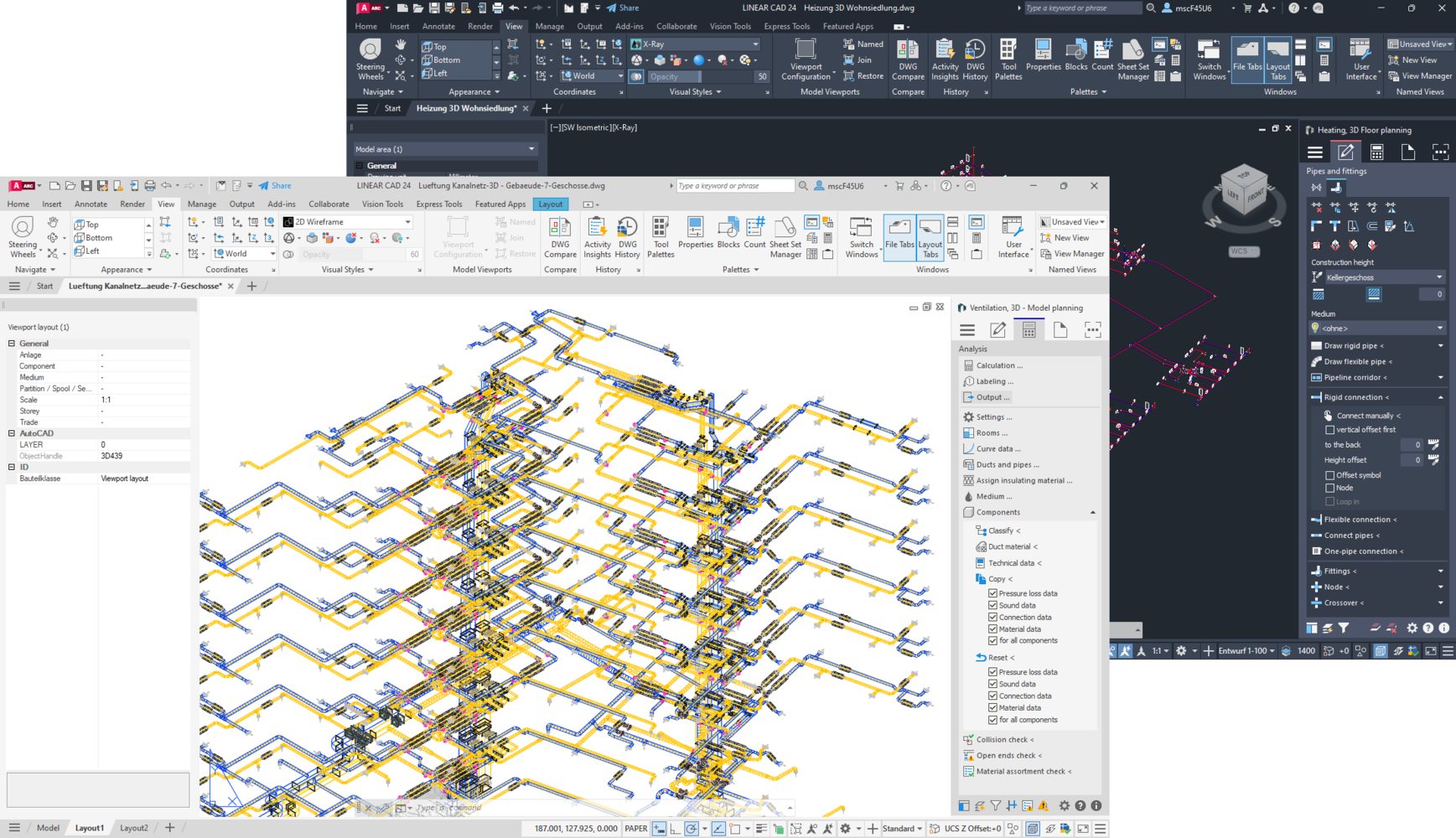Check the Offset symbol option

click(1330, 475)
